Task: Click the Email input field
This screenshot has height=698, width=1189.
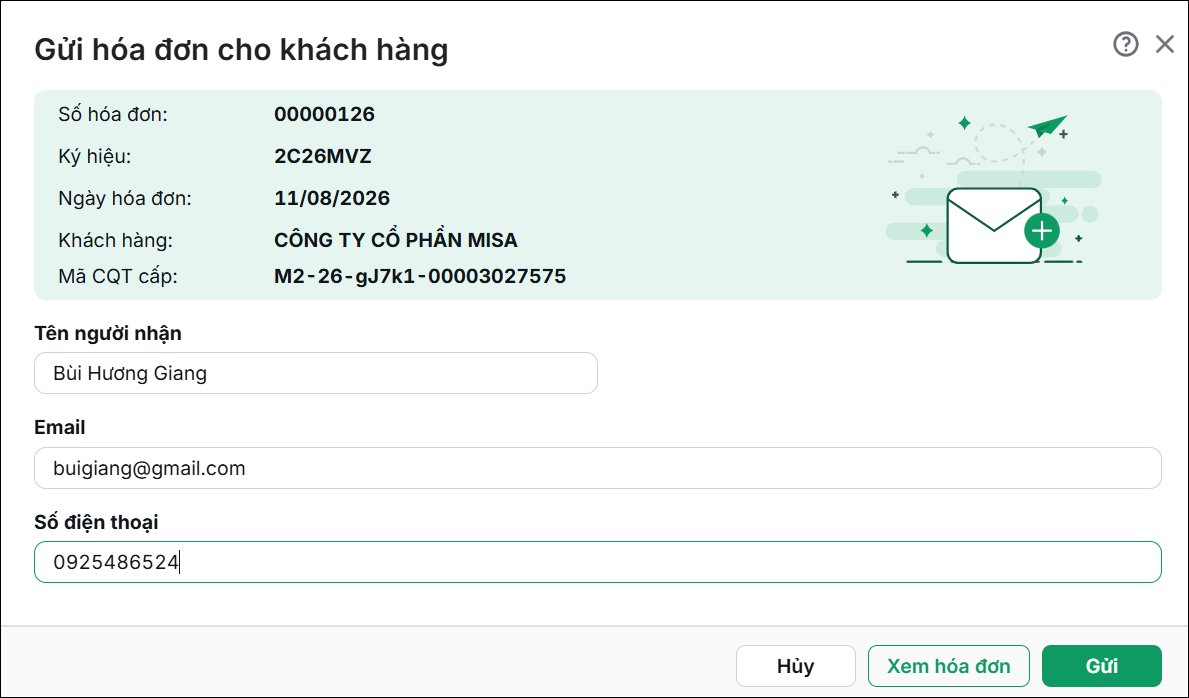Action: click(598, 468)
